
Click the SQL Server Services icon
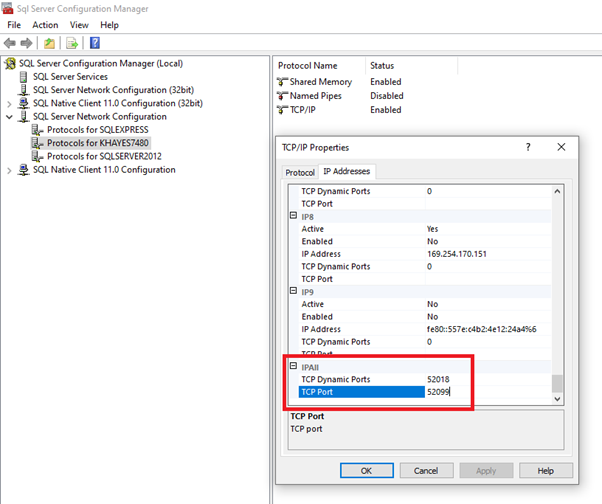[23, 77]
